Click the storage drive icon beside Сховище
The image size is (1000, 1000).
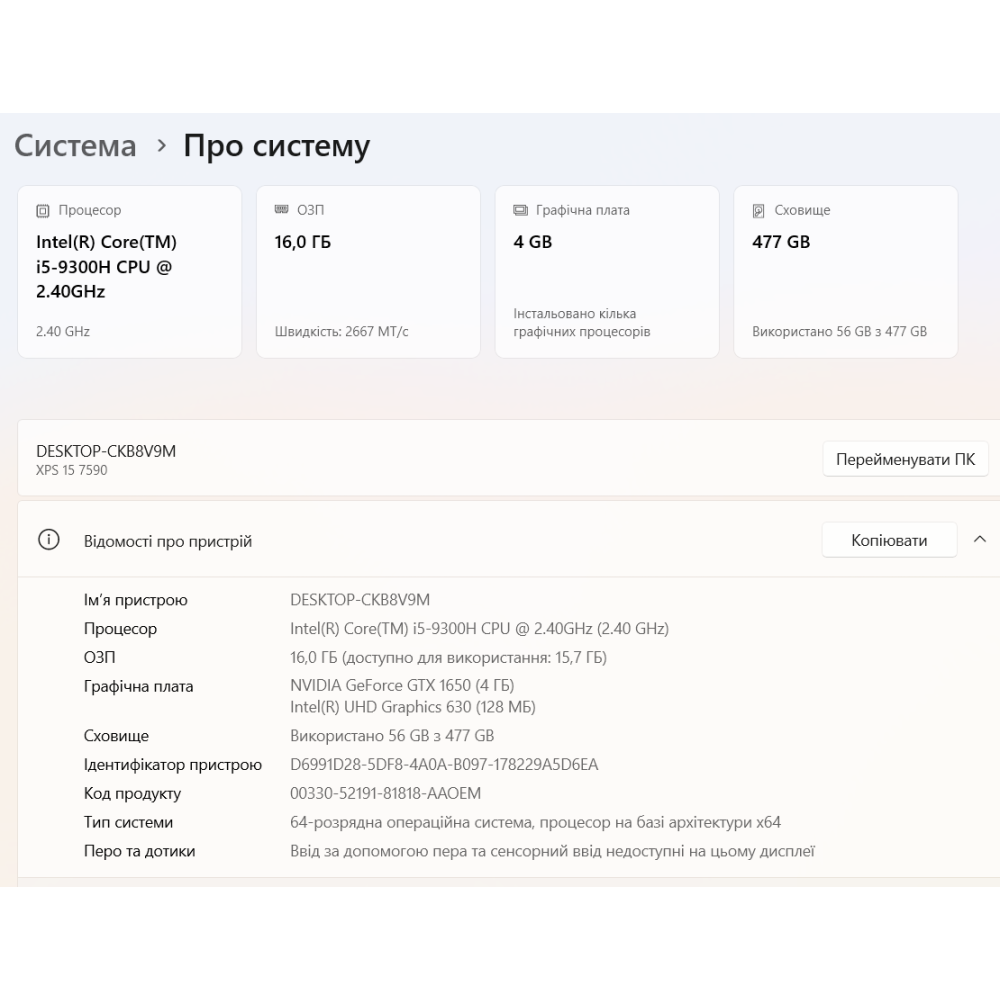[758, 210]
